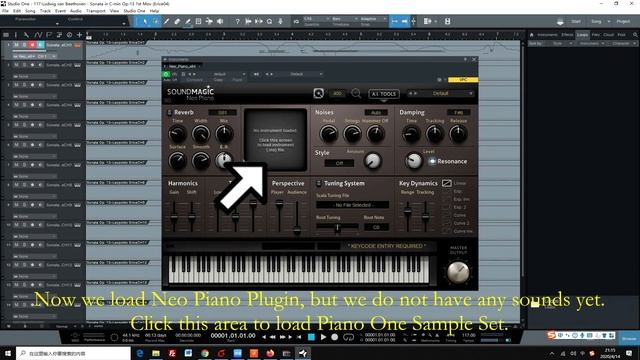Select the Arrow tool in the toolbar

tap(145, 21)
